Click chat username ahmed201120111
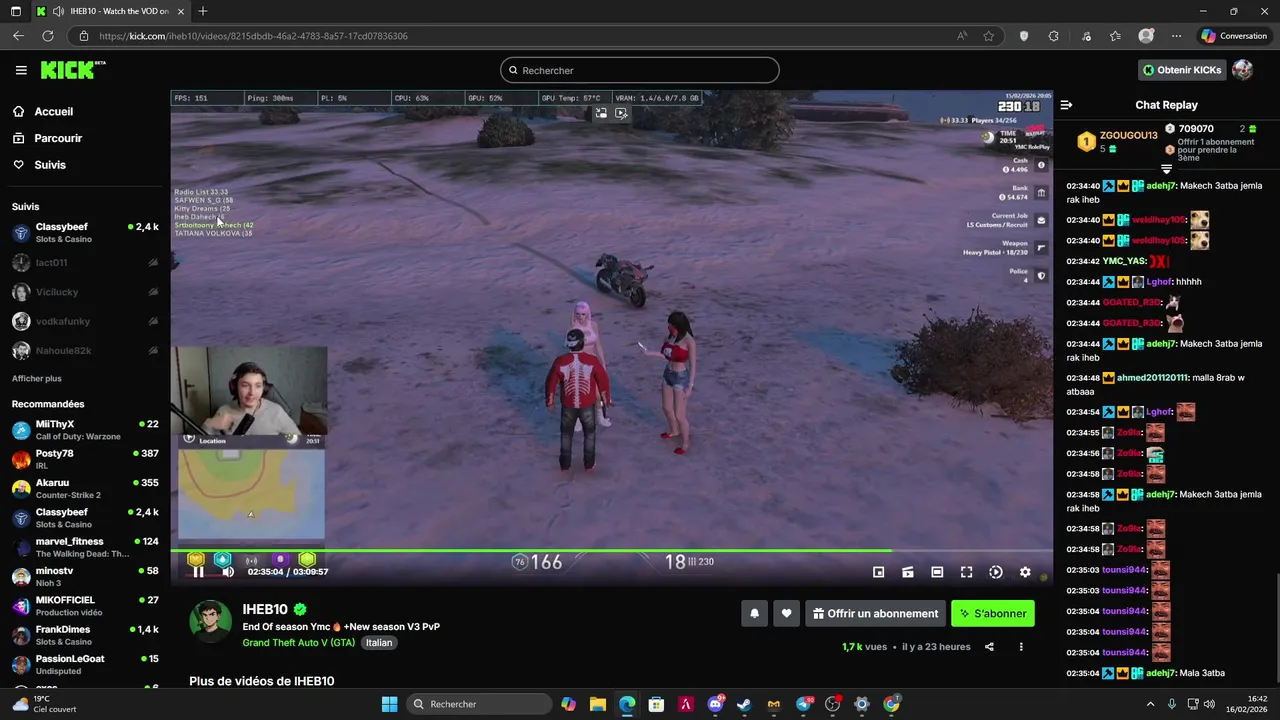This screenshot has height=720, width=1280. coord(1152,378)
